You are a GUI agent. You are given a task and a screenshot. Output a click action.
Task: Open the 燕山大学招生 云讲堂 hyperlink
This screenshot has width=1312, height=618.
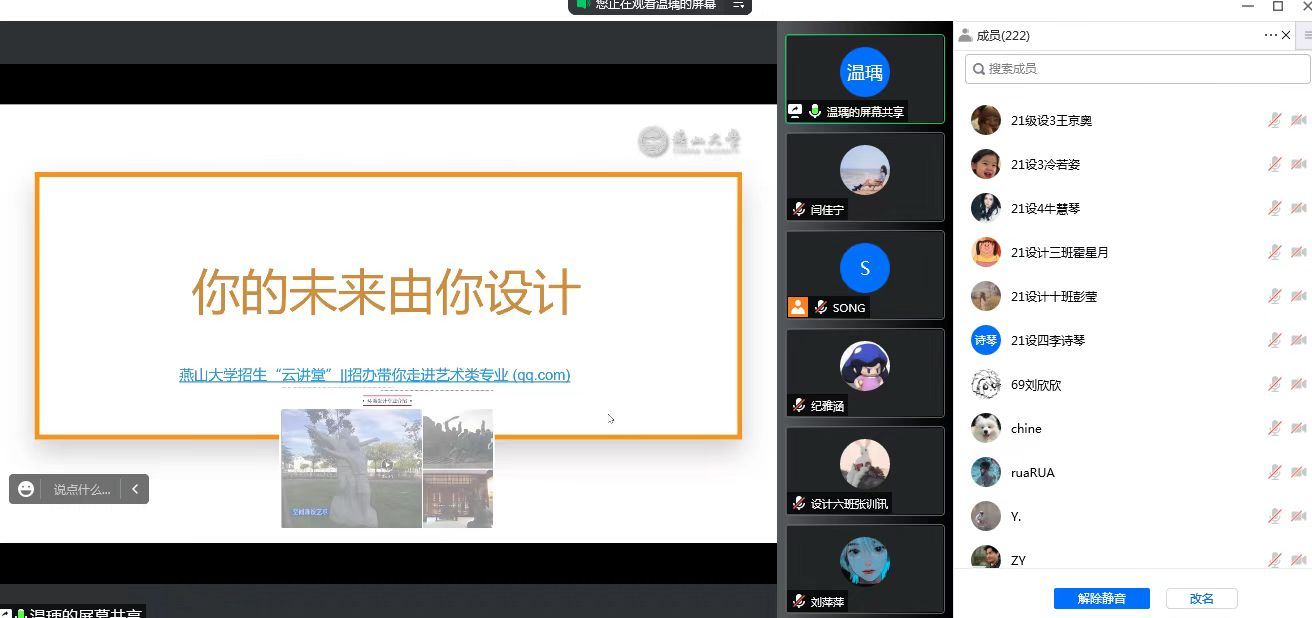click(x=374, y=375)
